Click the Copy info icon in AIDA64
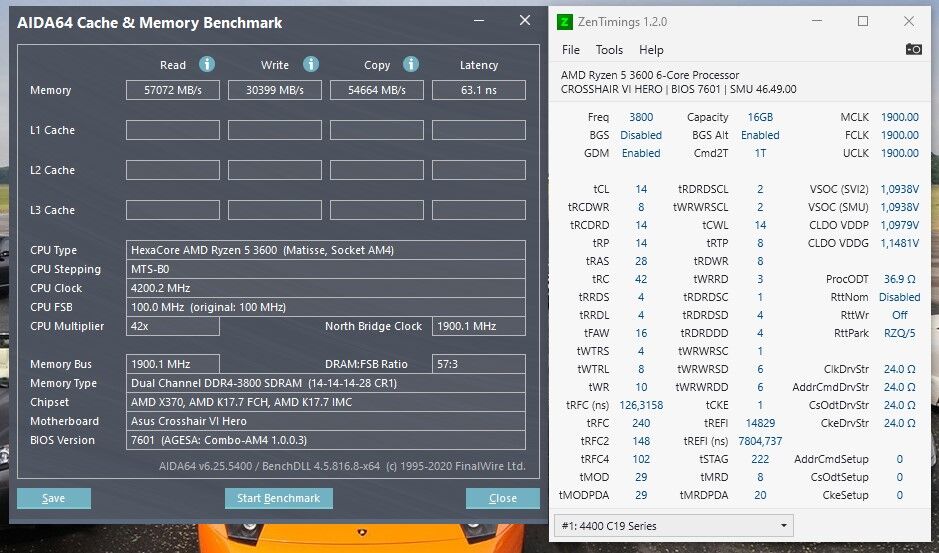939x553 pixels. tap(411, 64)
